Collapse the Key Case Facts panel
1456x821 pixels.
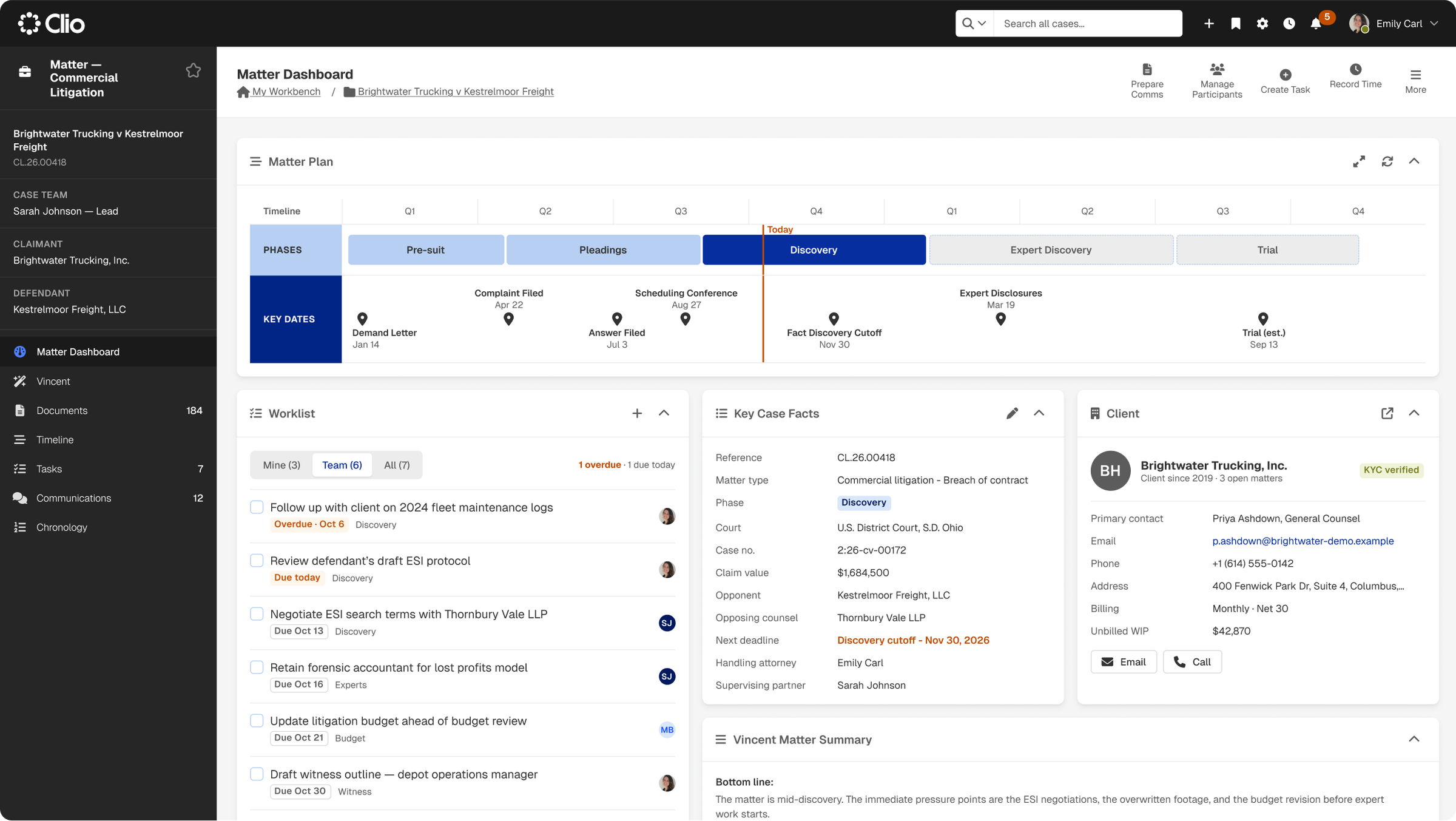pos(1039,413)
